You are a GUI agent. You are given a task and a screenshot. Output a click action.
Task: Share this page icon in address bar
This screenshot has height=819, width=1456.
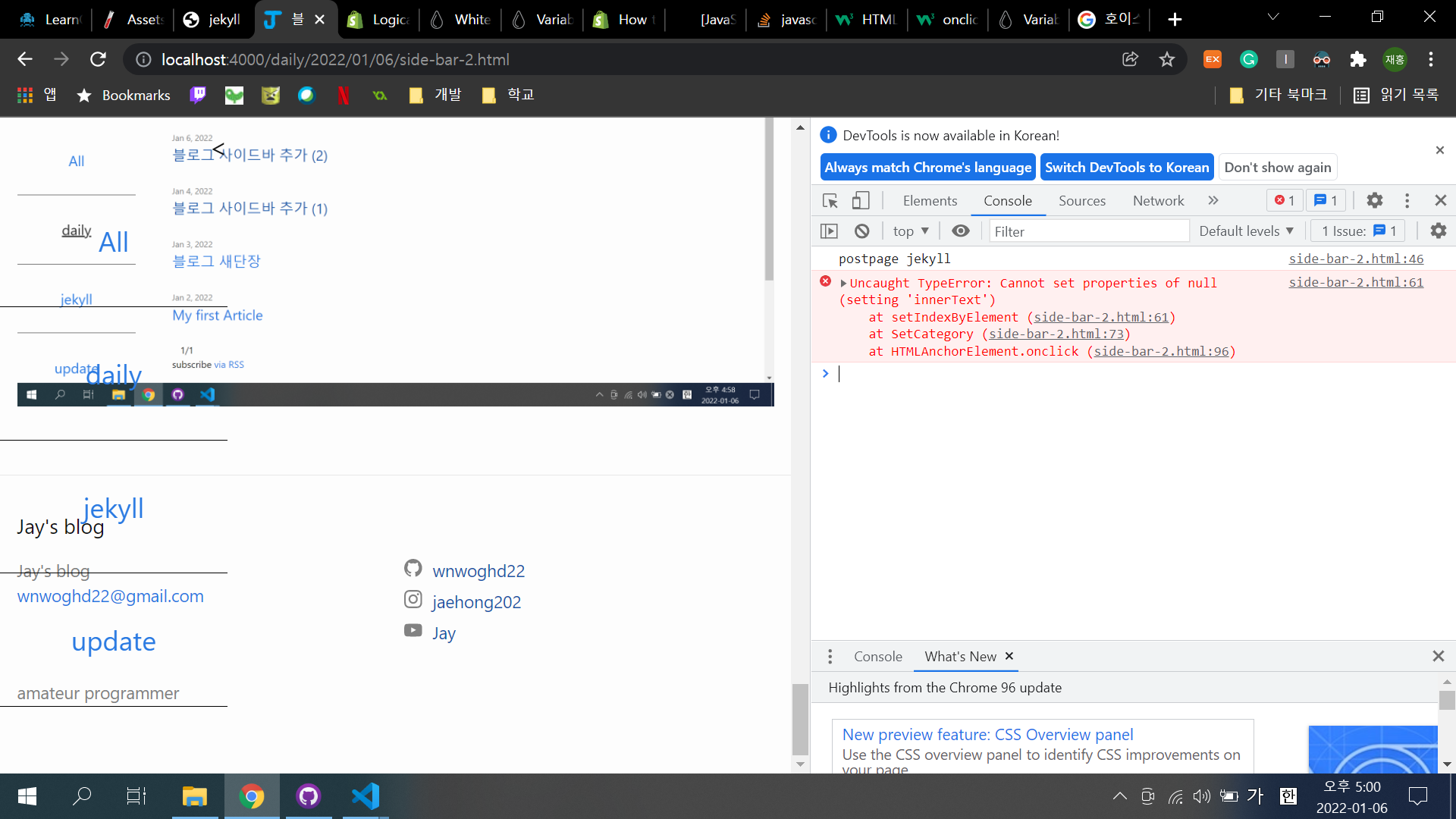(1130, 59)
